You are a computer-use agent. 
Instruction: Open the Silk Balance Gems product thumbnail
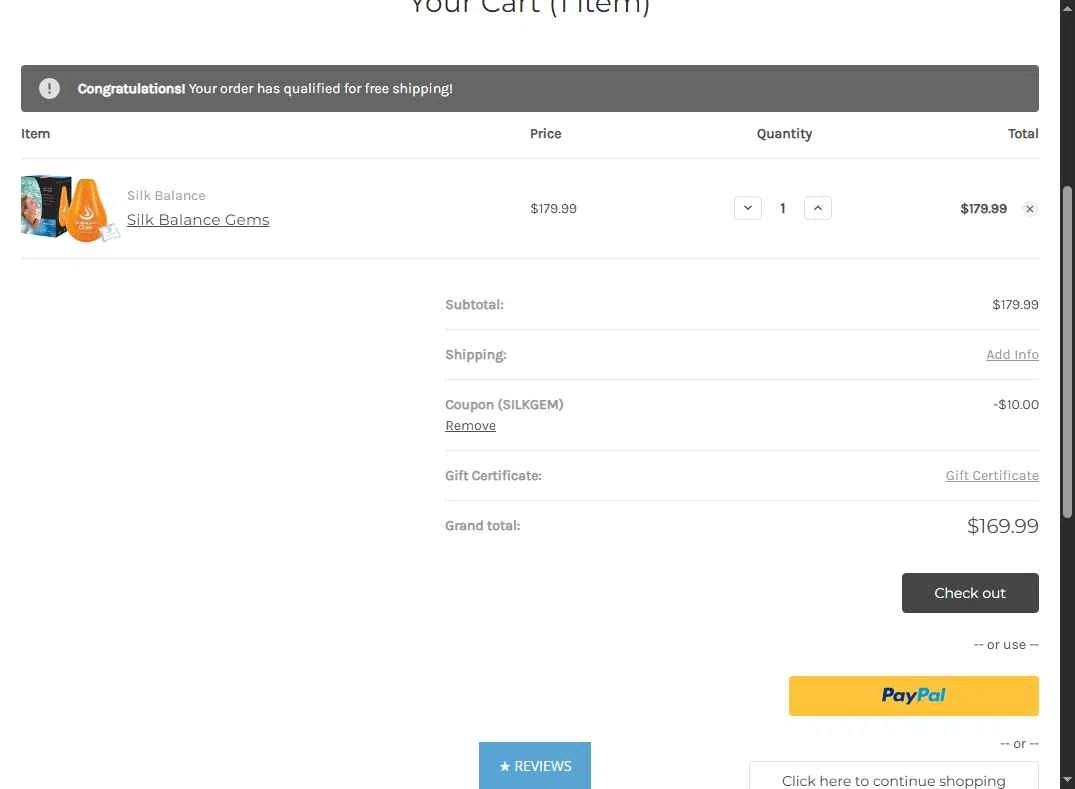pyautogui.click(x=70, y=208)
